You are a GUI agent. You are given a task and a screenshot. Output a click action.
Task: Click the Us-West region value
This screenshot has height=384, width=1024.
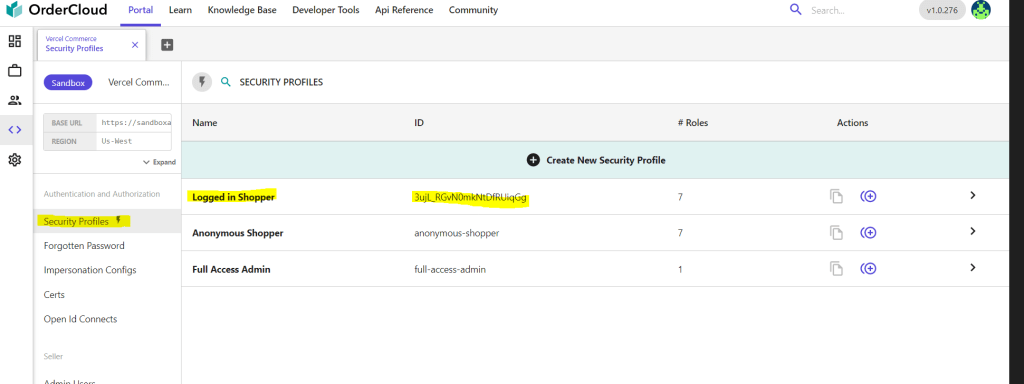pyautogui.click(x=118, y=141)
